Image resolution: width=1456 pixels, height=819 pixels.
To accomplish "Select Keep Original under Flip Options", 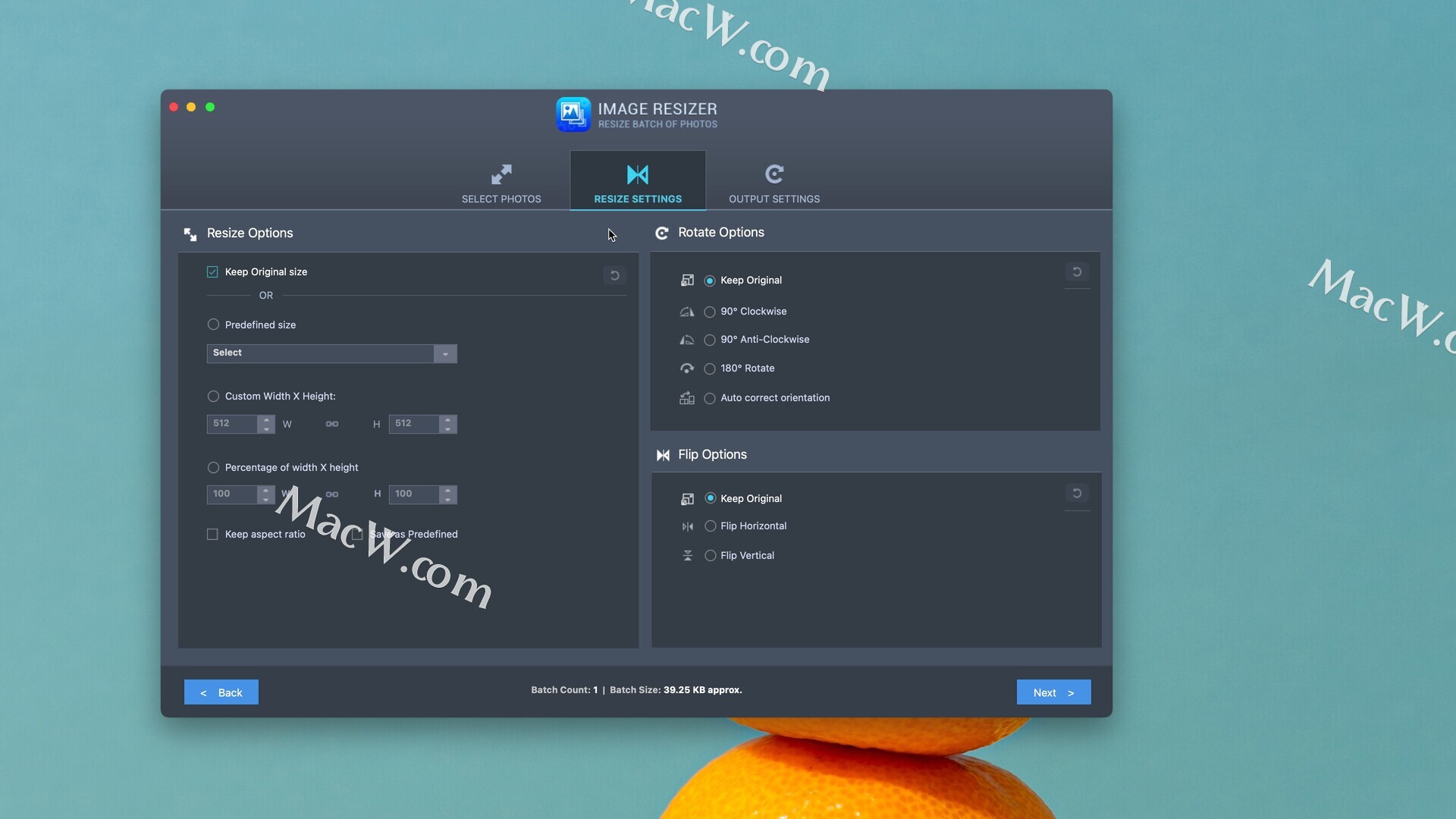I will (711, 498).
